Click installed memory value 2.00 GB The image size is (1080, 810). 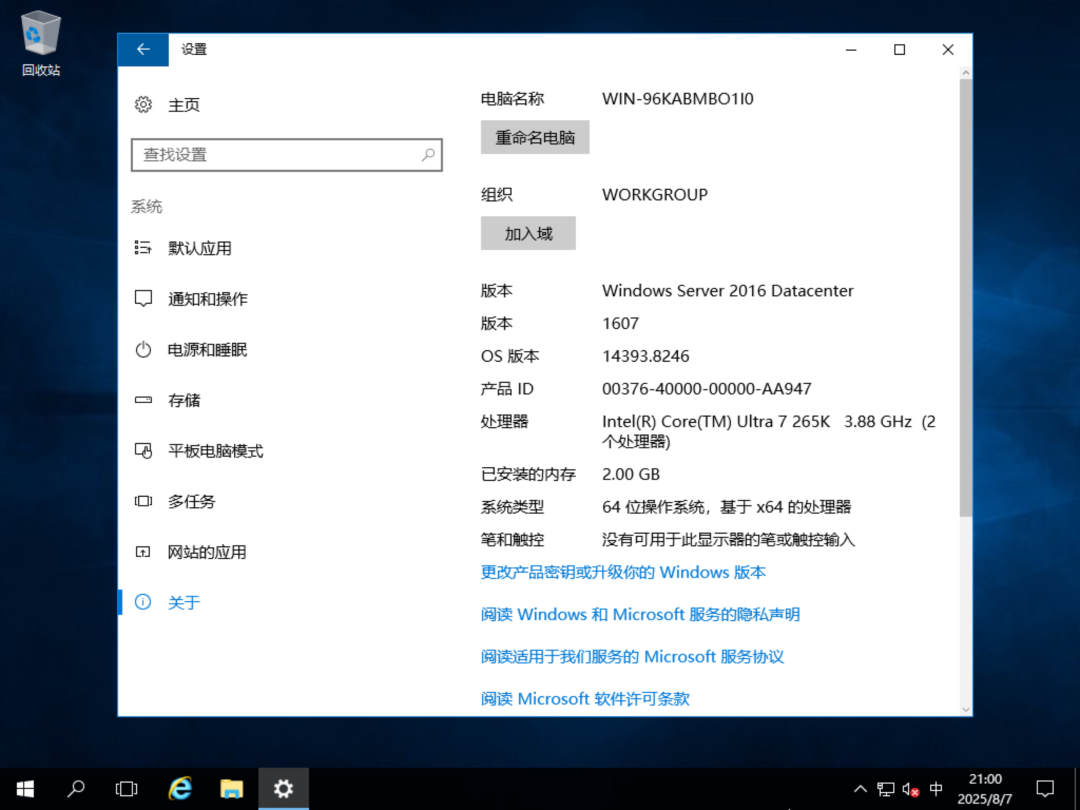[x=631, y=474]
